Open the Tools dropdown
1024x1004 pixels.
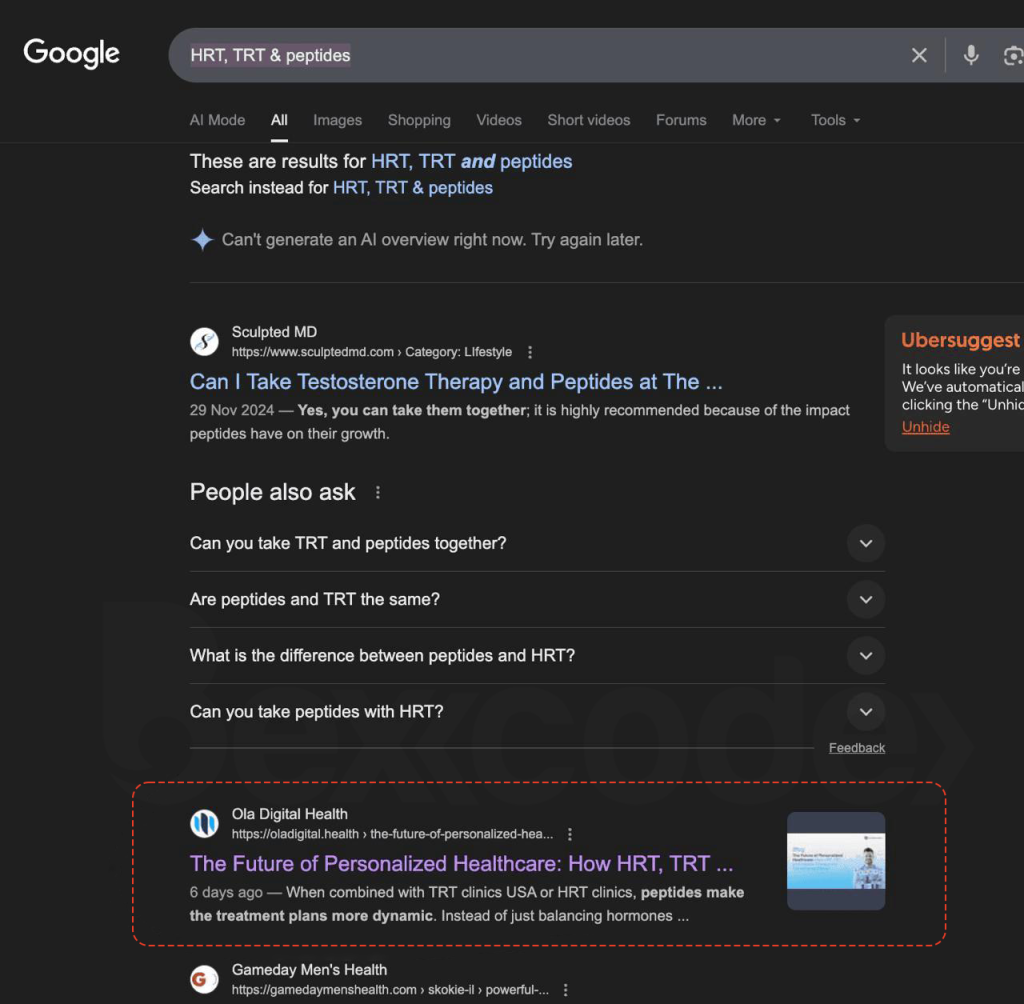[x=835, y=120]
